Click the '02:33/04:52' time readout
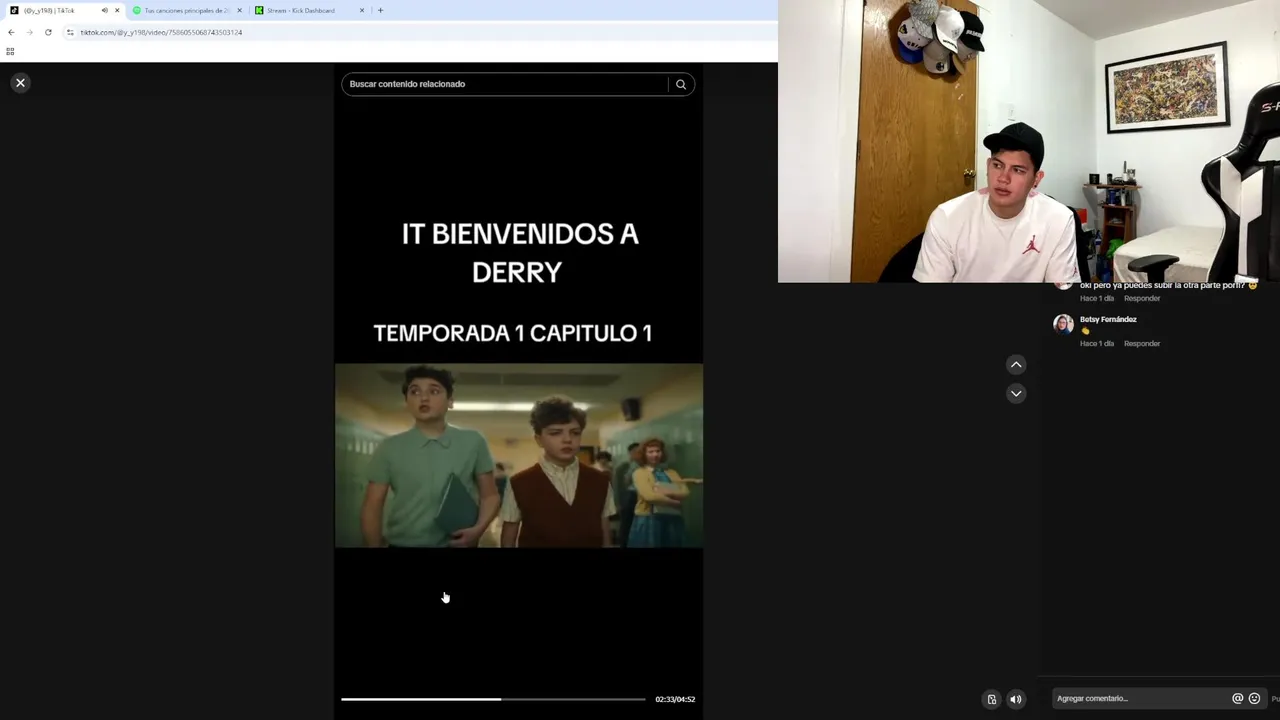The width and height of the screenshot is (1280, 720). pos(675,699)
